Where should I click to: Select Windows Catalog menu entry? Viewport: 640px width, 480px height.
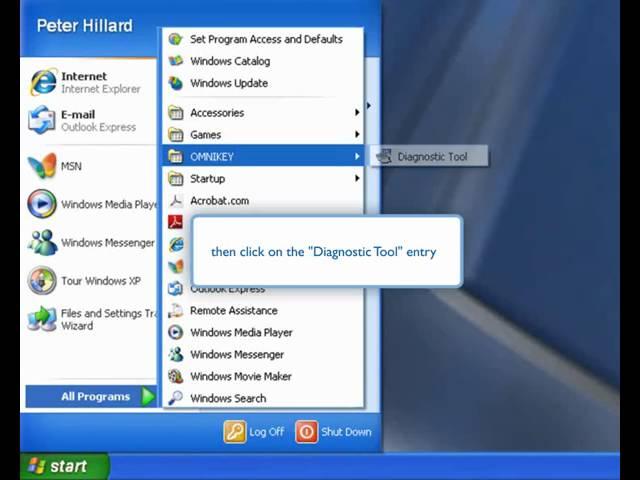click(263, 61)
